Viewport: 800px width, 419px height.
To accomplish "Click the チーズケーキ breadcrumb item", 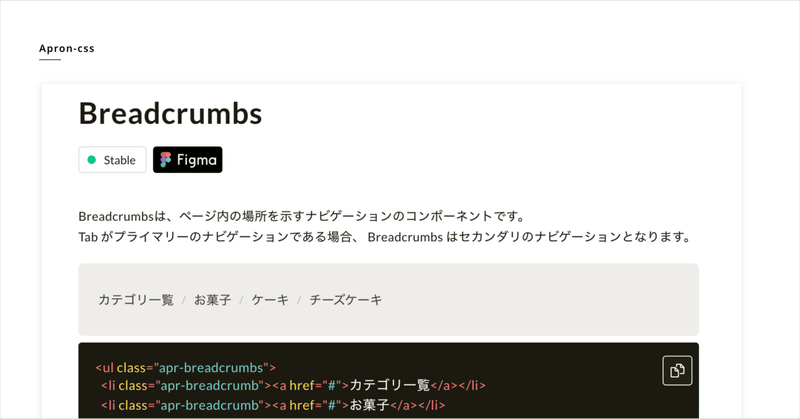I will click(345, 300).
